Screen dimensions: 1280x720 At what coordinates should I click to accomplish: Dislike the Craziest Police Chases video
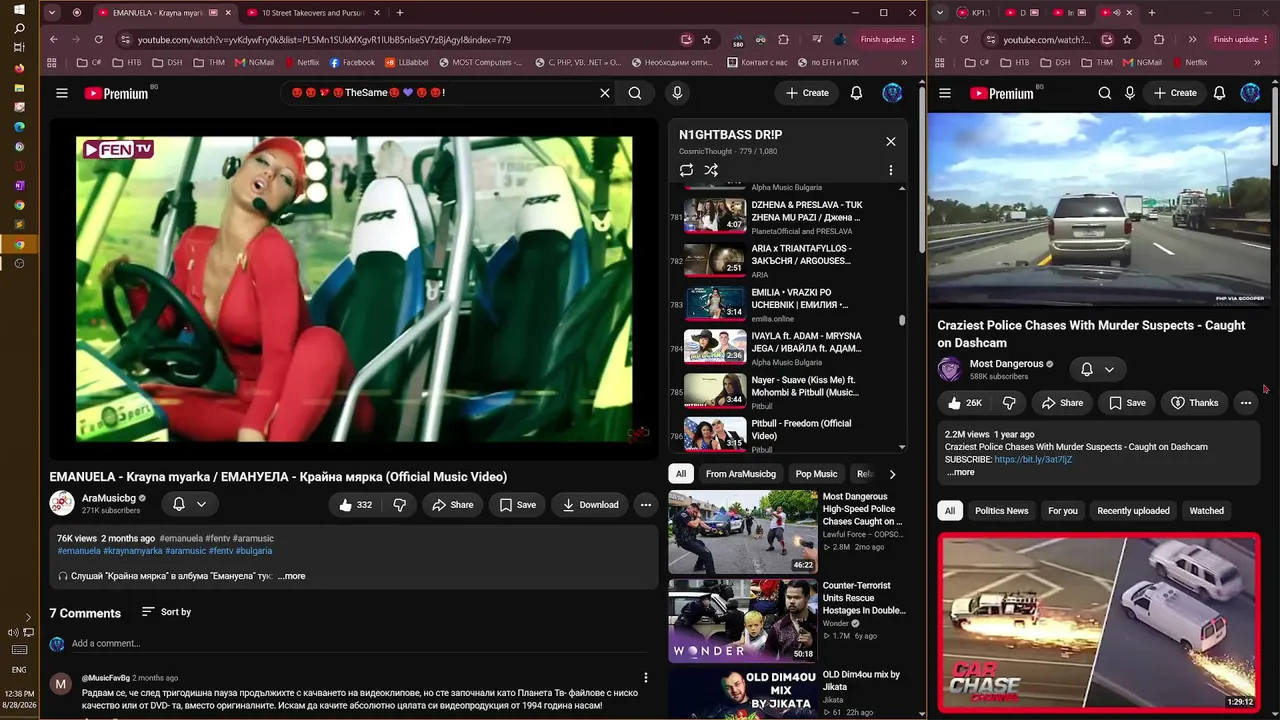click(1009, 403)
